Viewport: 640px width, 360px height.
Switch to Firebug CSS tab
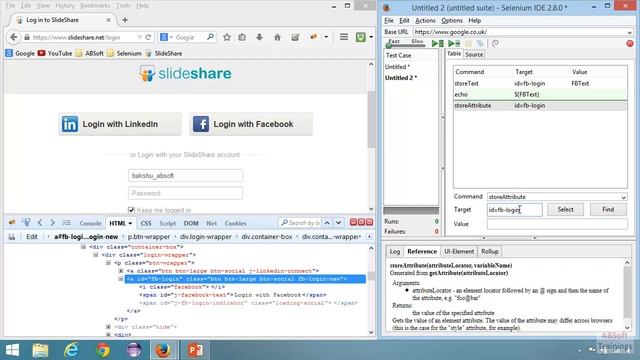pos(146,223)
